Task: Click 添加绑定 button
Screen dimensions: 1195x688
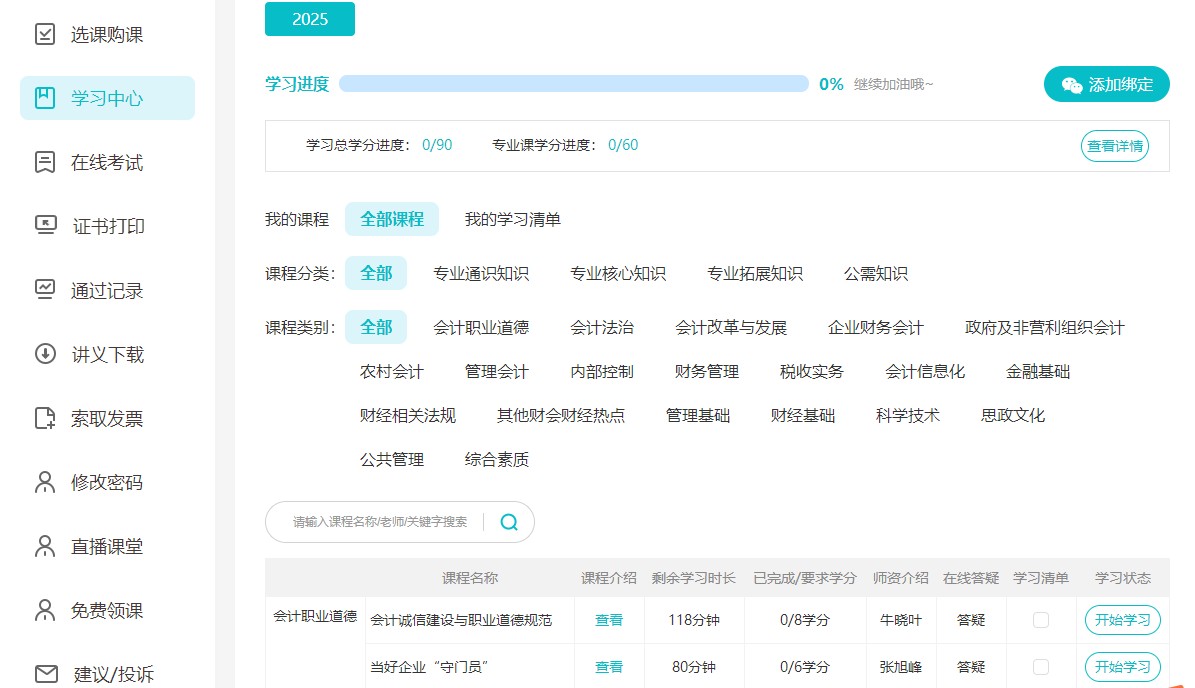Action: 1107,85
